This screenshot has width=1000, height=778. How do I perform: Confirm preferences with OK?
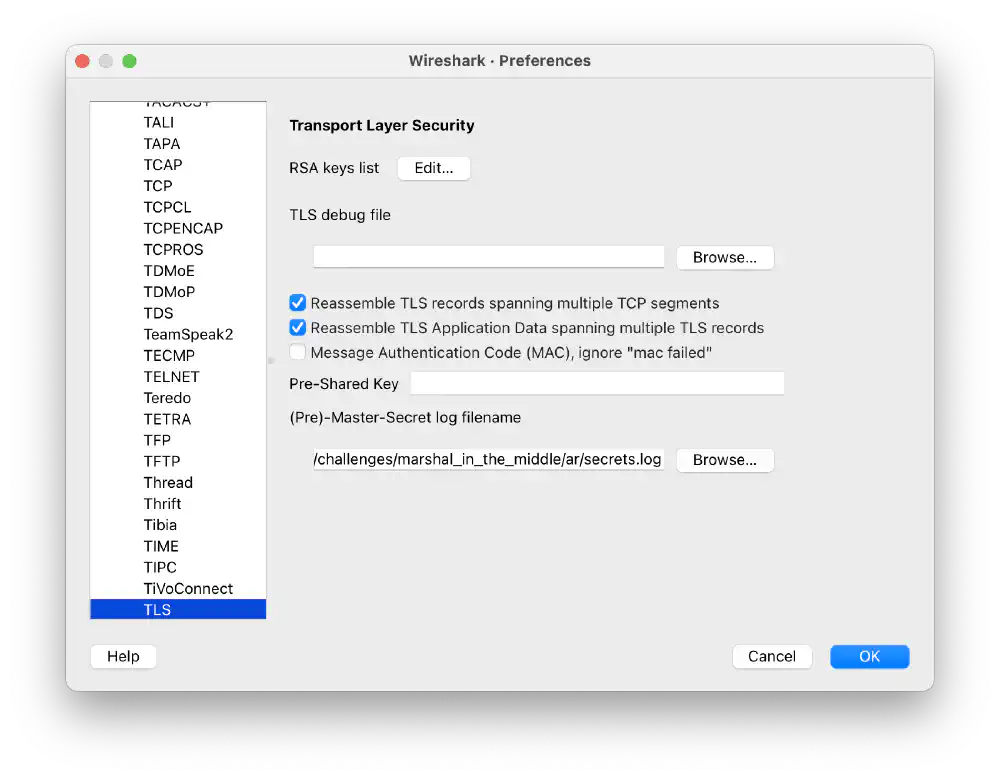point(869,656)
